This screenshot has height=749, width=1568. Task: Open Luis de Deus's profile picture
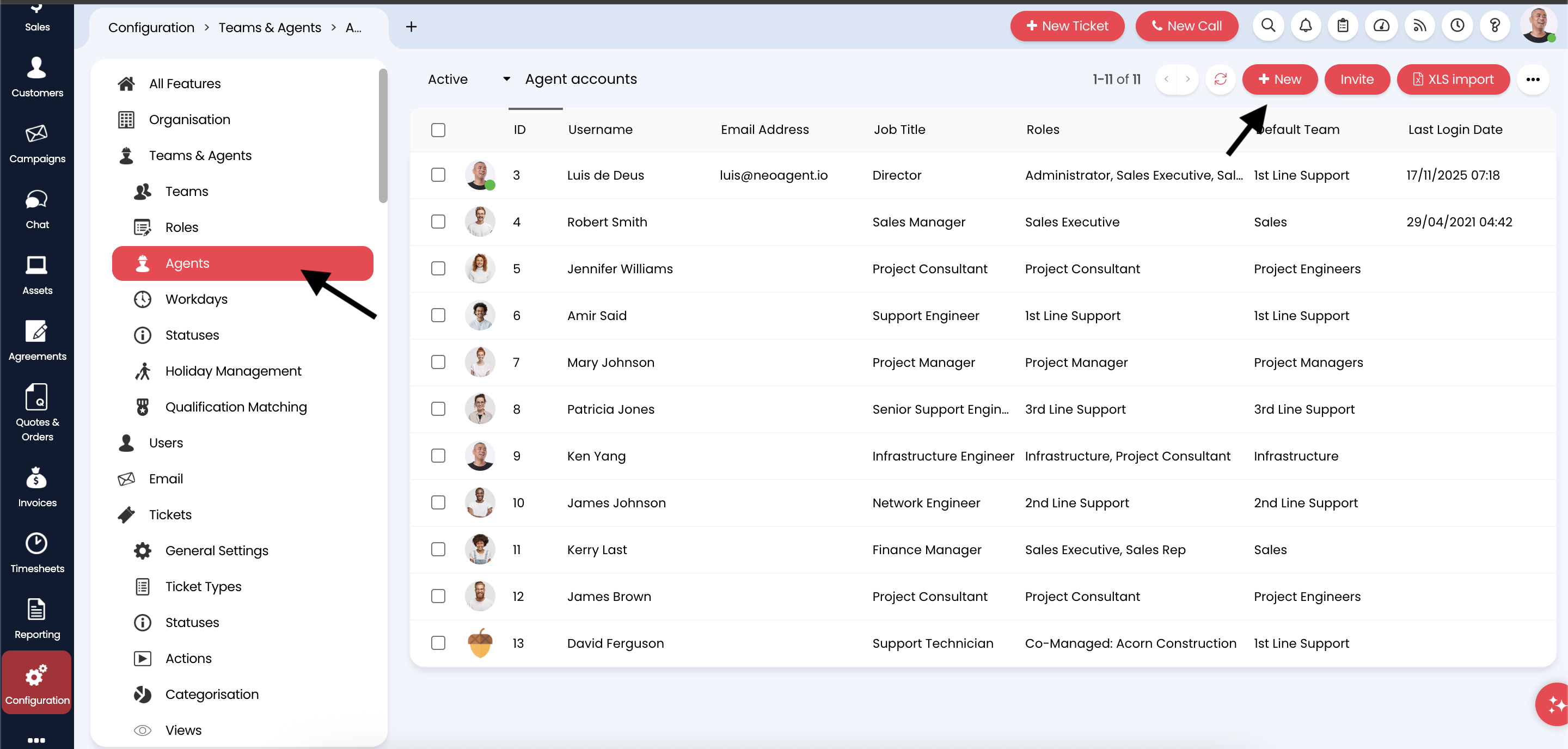point(480,175)
